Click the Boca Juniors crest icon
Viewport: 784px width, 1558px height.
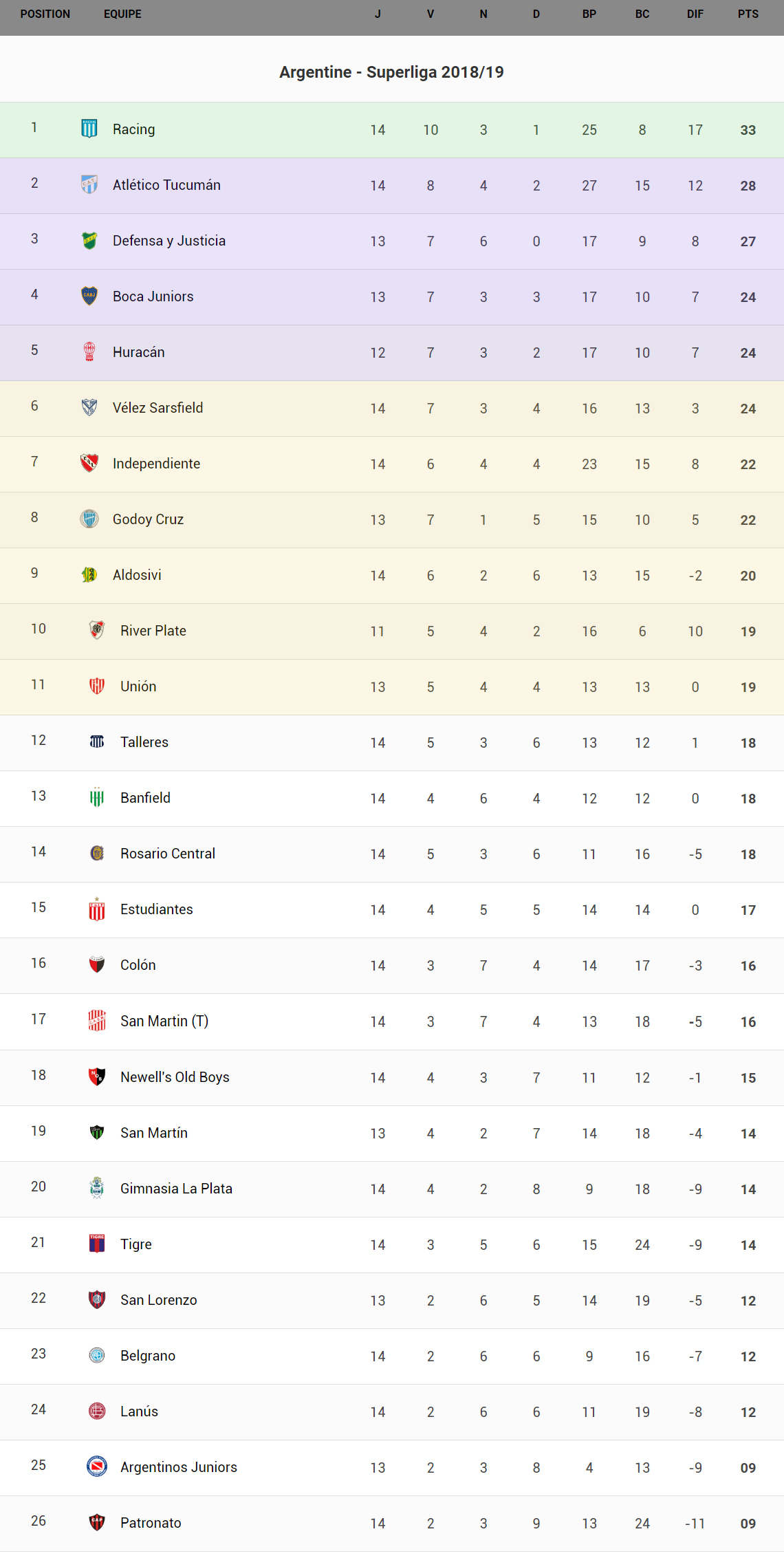[x=89, y=296]
